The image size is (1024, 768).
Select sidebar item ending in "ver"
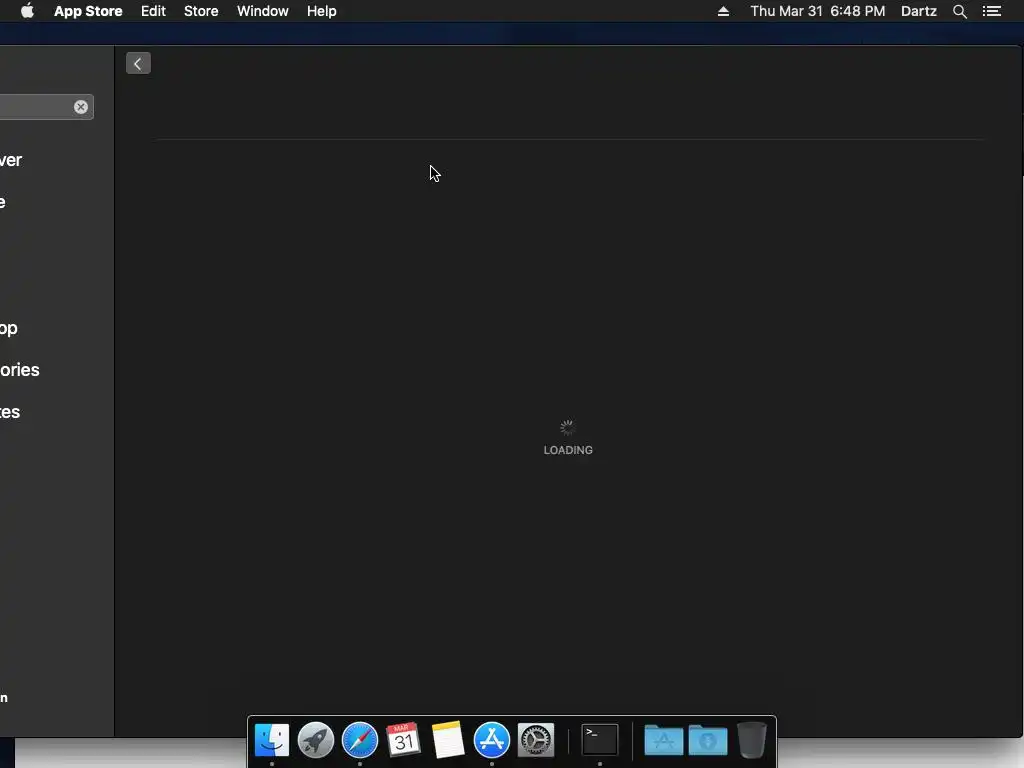coord(11,160)
